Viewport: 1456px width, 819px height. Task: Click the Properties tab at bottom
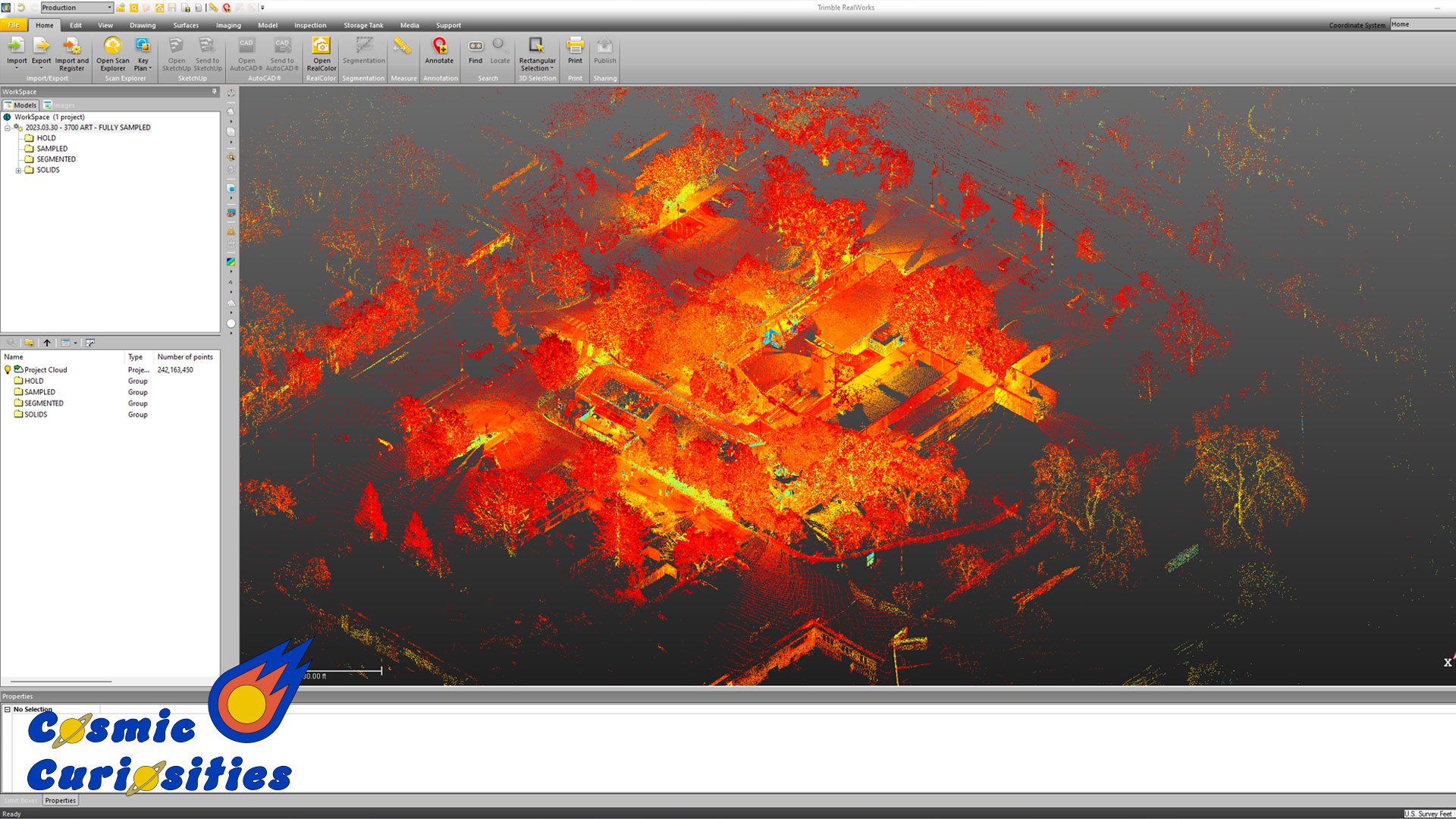61,801
